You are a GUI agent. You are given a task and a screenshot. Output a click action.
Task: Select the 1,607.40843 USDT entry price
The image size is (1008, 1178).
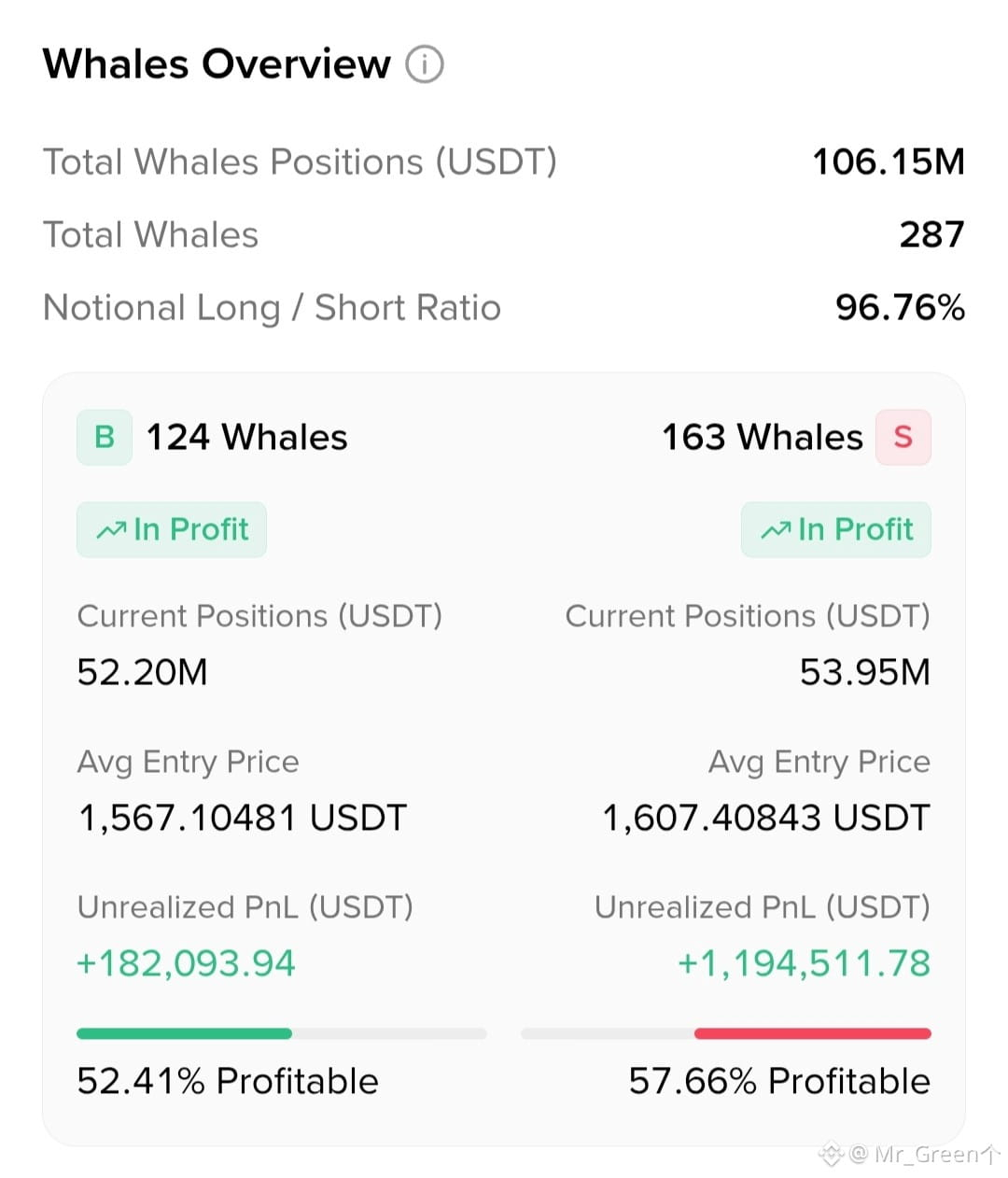[x=766, y=818]
